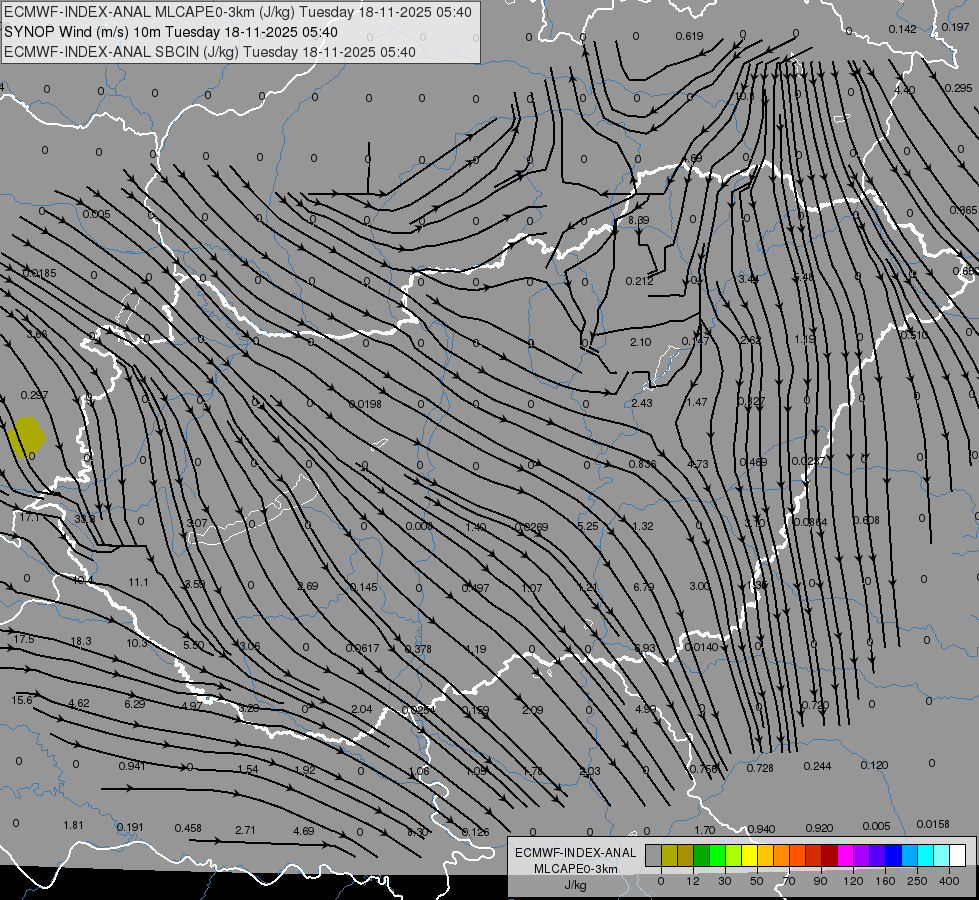
Task: Click the grid value 0.940
Action: pos(762,829)
